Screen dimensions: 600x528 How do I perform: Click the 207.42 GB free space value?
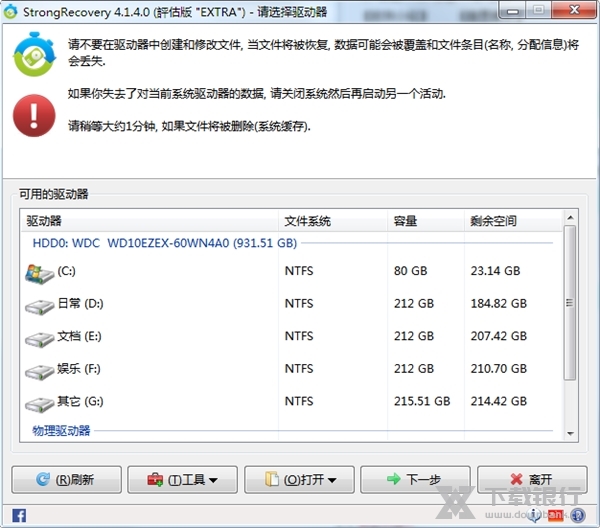click(499, 336)
